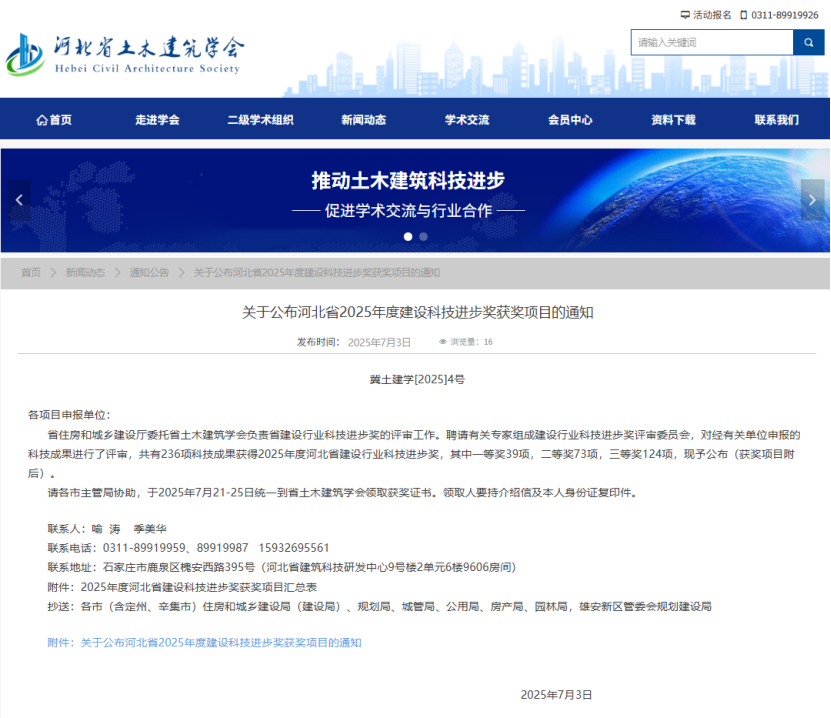Open the 资料下载 menu item

(x=673, y=120)
